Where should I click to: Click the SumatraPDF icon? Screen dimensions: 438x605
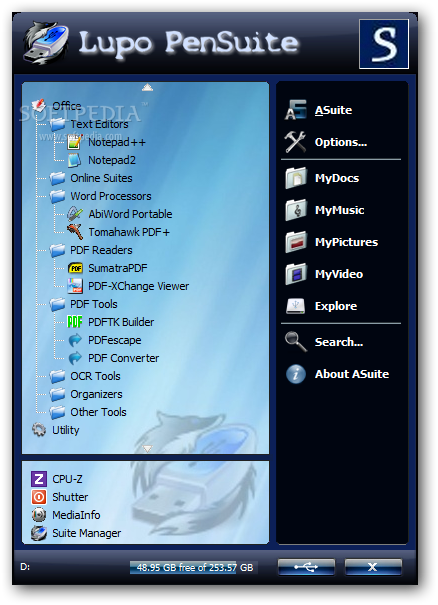coord(75,268)
